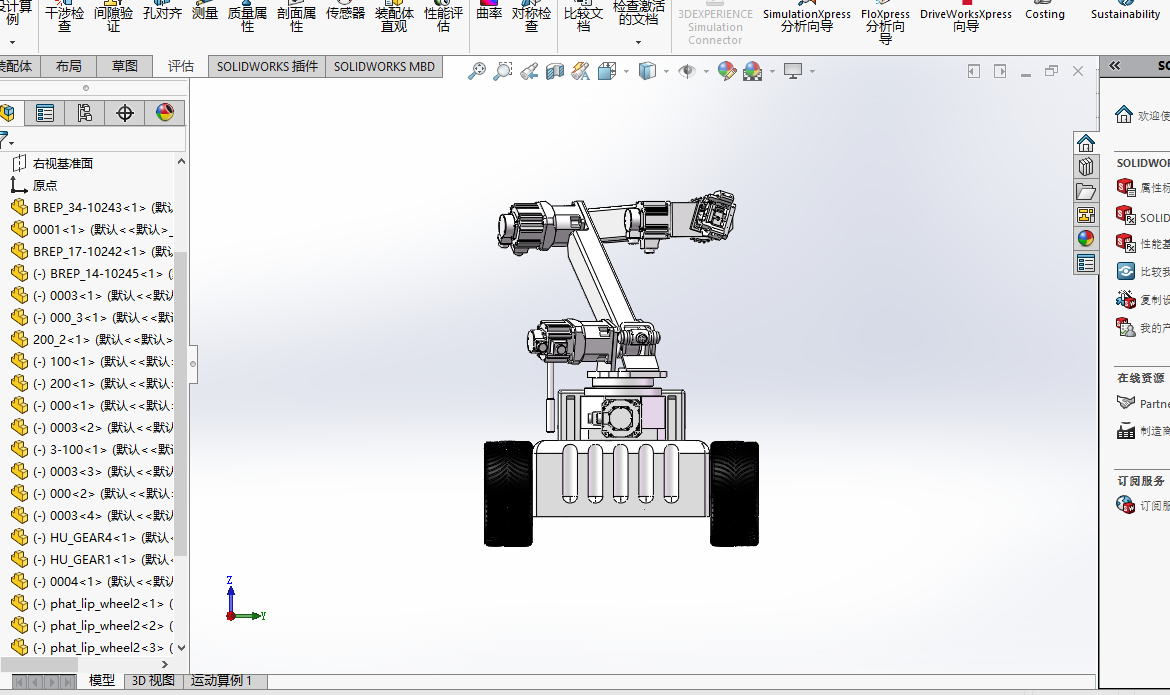
Task: Open the Sustainability tool
Action: coord(1125,10)
